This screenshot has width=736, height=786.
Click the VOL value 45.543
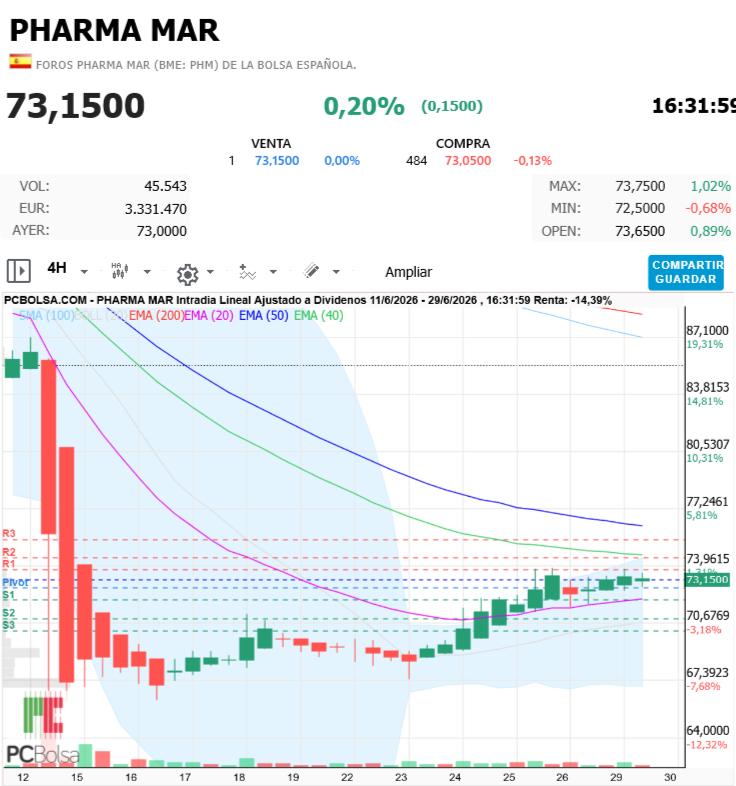click(165, 186)
